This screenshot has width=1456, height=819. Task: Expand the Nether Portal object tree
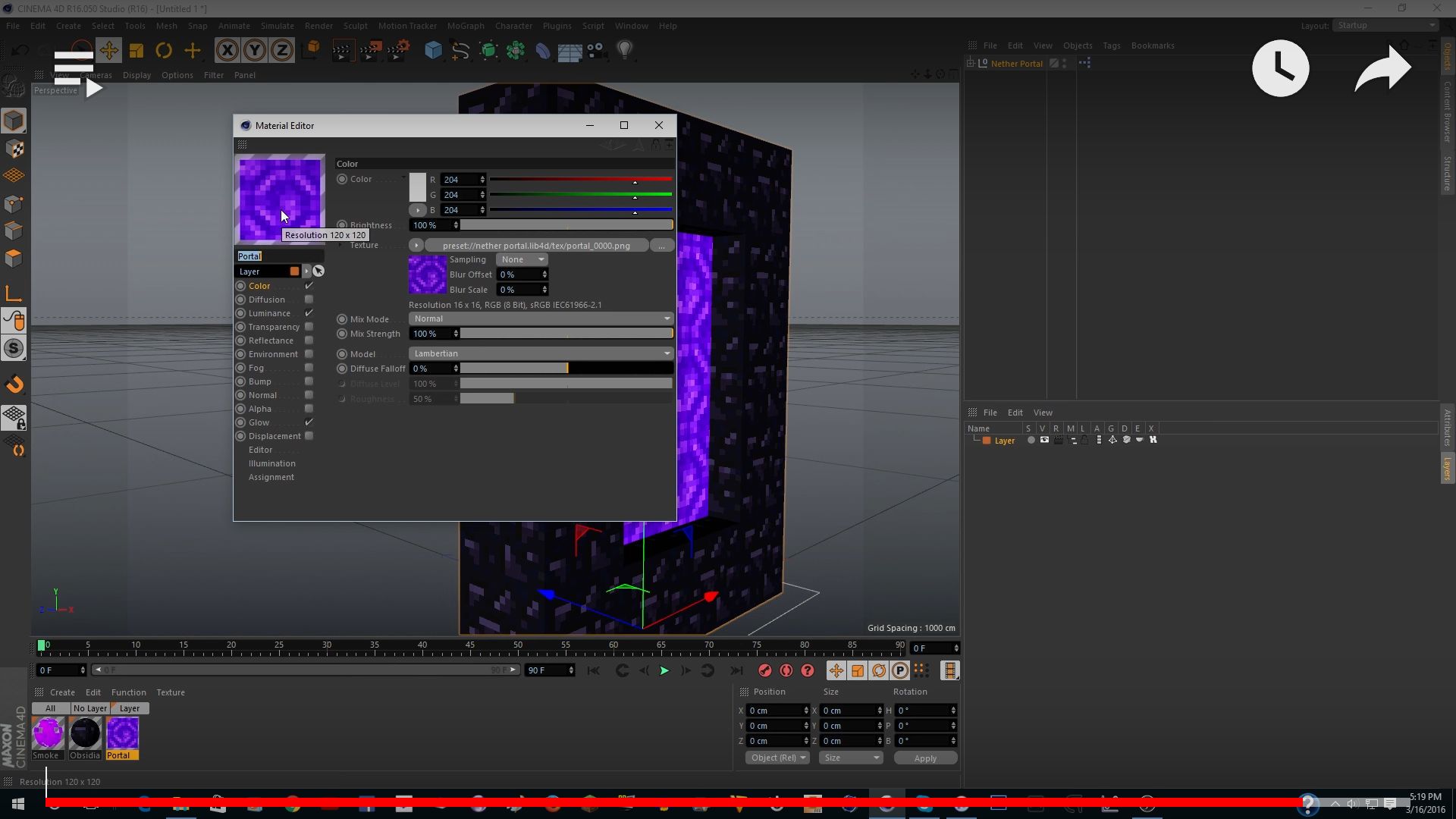[x=970, y=64]
